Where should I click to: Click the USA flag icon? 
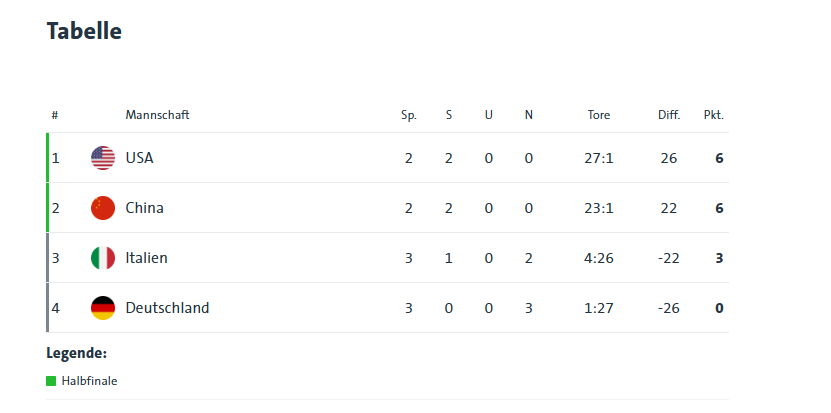coord(103,158)
